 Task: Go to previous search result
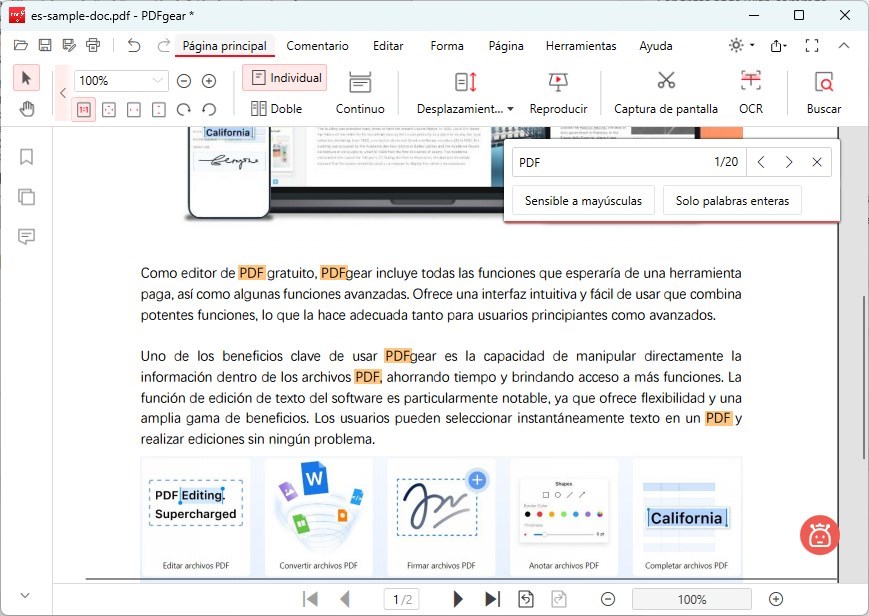point(761,162)
